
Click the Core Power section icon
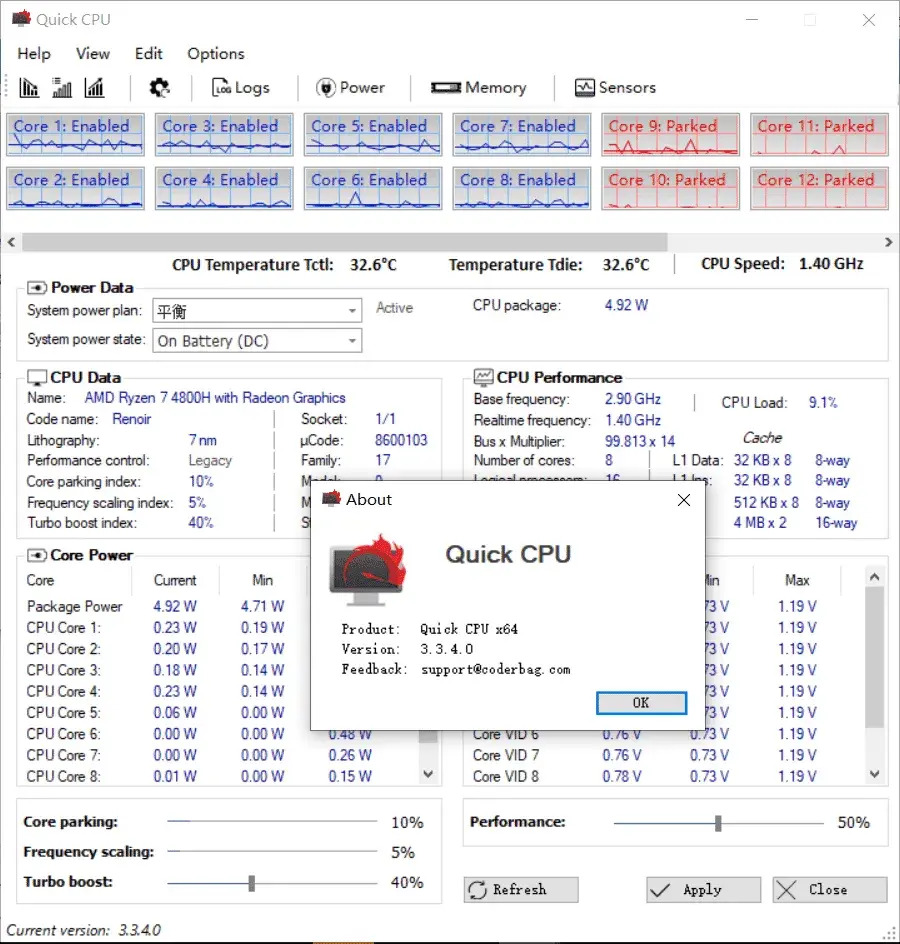37,555
